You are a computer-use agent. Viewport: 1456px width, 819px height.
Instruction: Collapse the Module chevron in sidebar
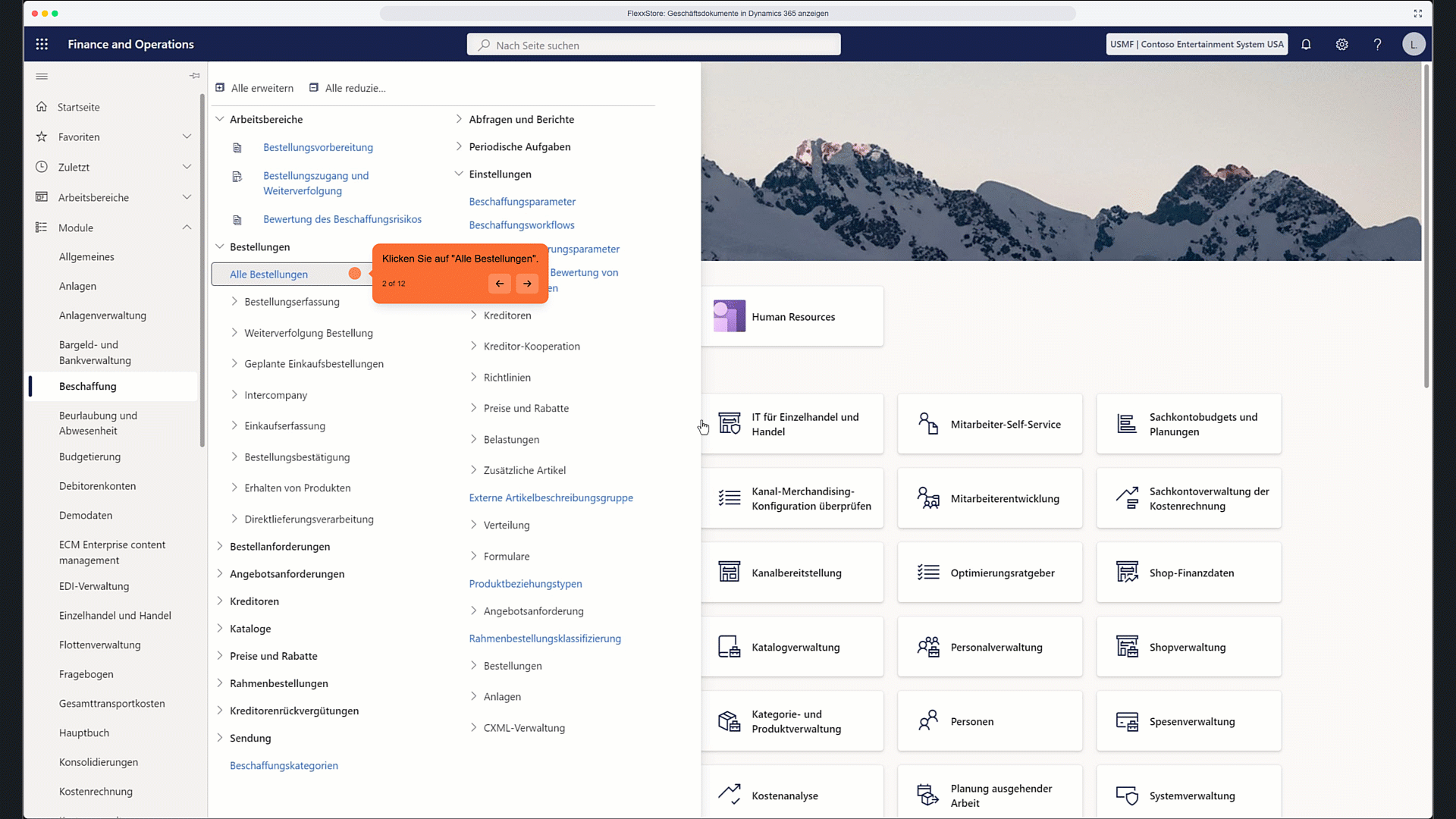[187, 227]
